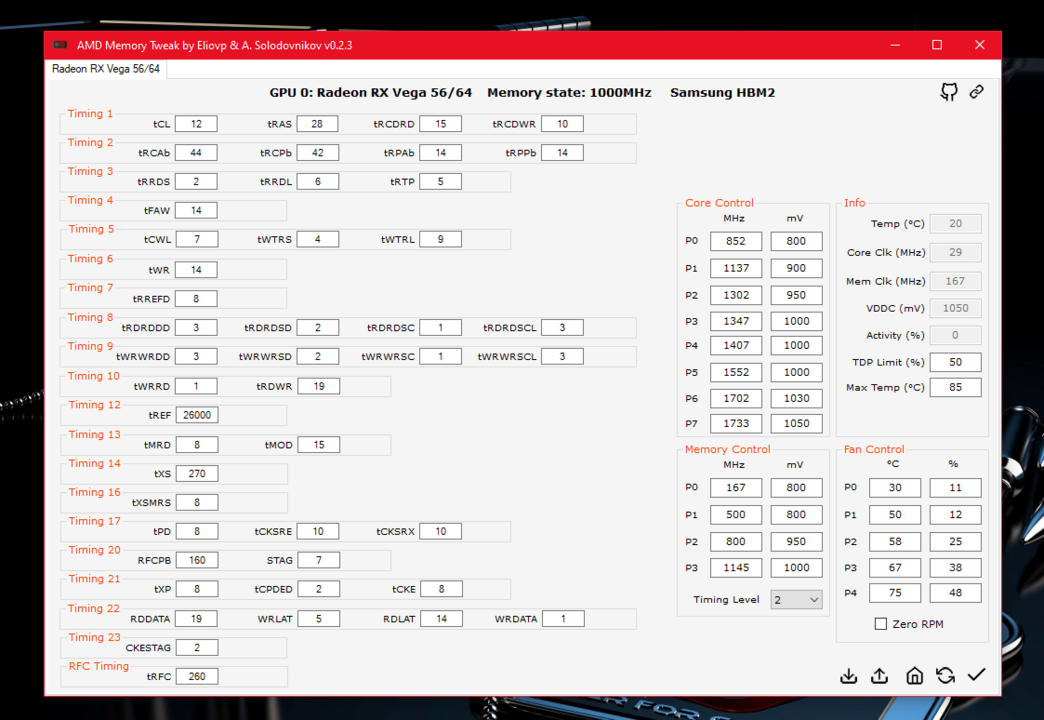
Task: Select the tMOD input box
Action: click(318, 445)
